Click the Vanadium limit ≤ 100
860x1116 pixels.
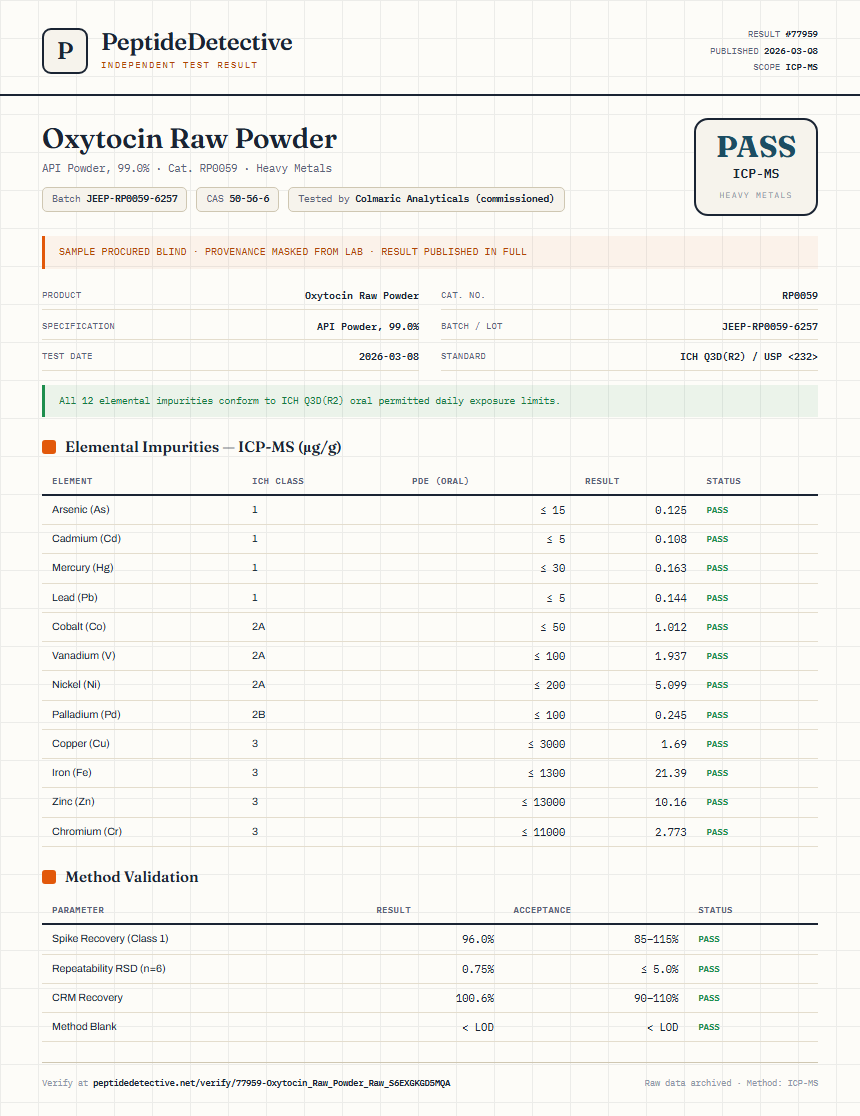(x=550, y=656)
